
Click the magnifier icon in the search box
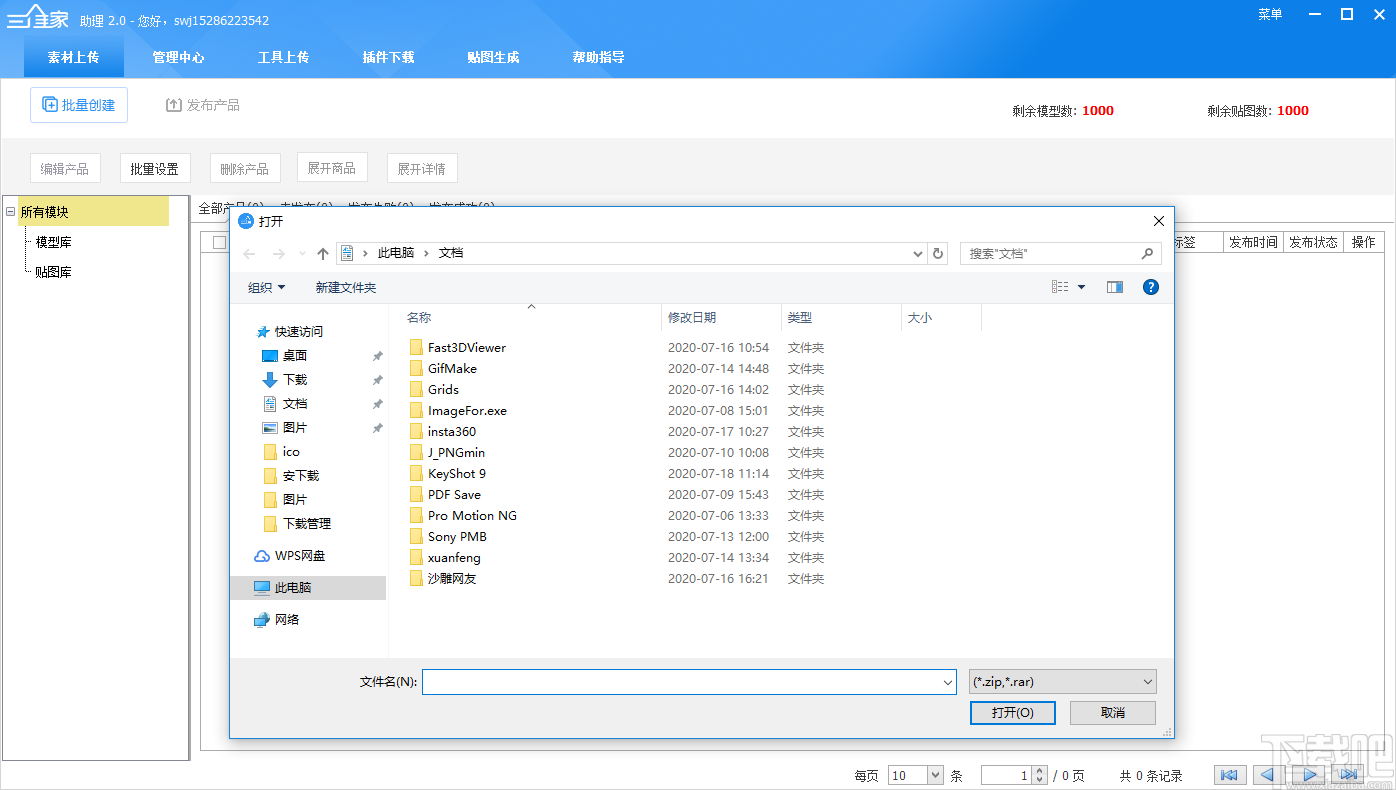tap(1148, 254)
